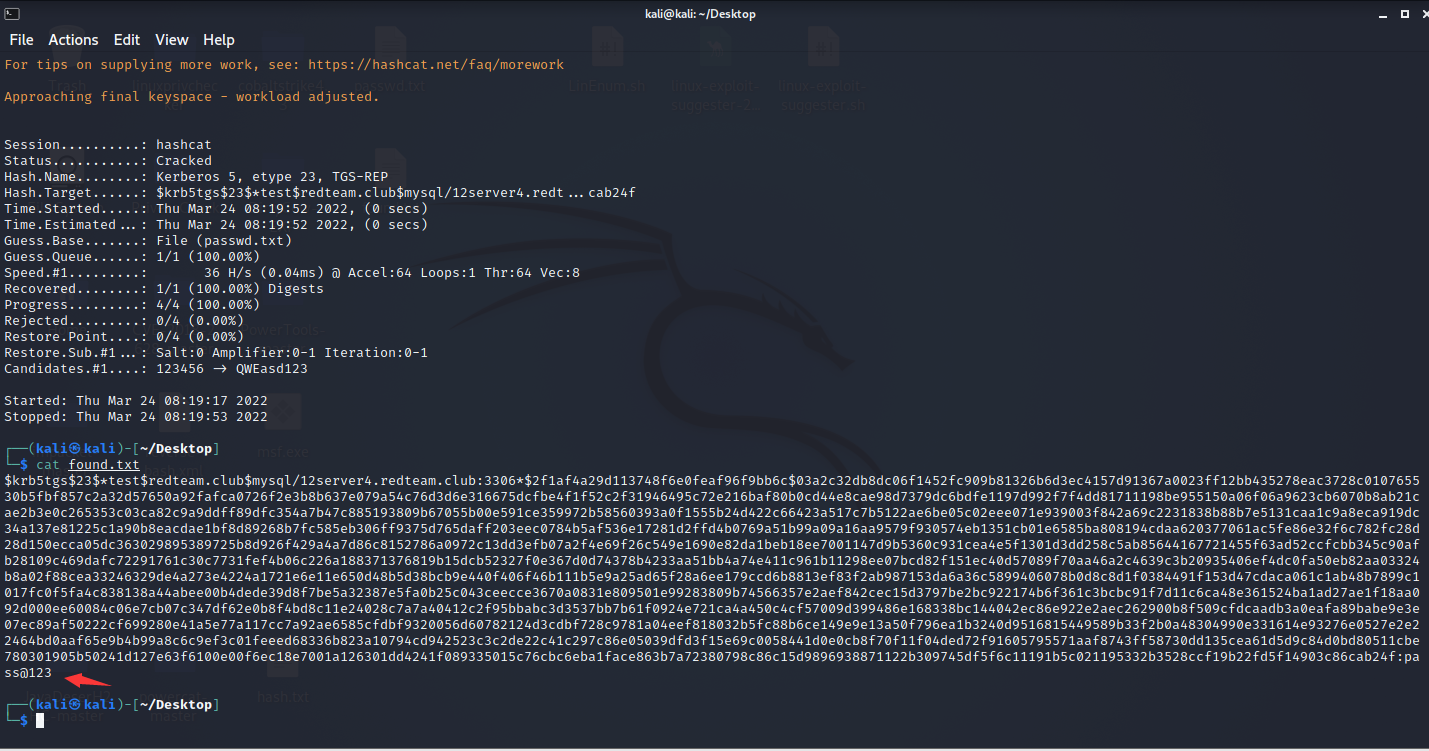This screenshot has height=751, width=1429.
Task: Click the 'Rejected' 0/4 line
Action: [x=124, y=320]
